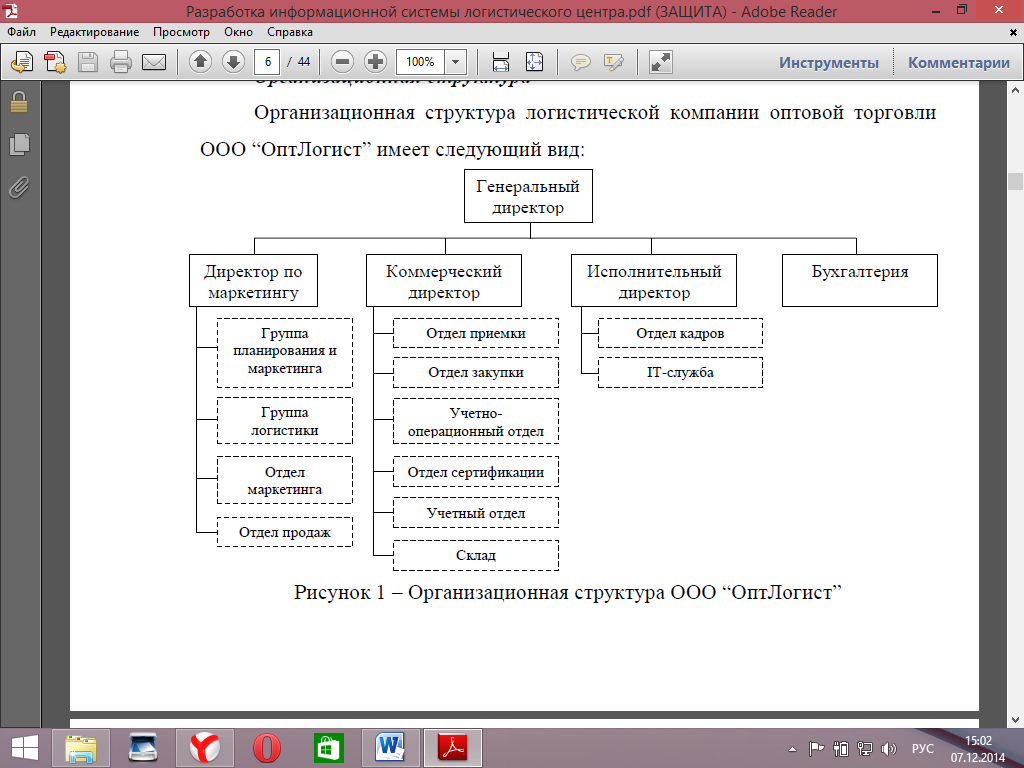Click the Convert file to PDF icon
This screenshot has height=768, width=1024.
point(55,62)
